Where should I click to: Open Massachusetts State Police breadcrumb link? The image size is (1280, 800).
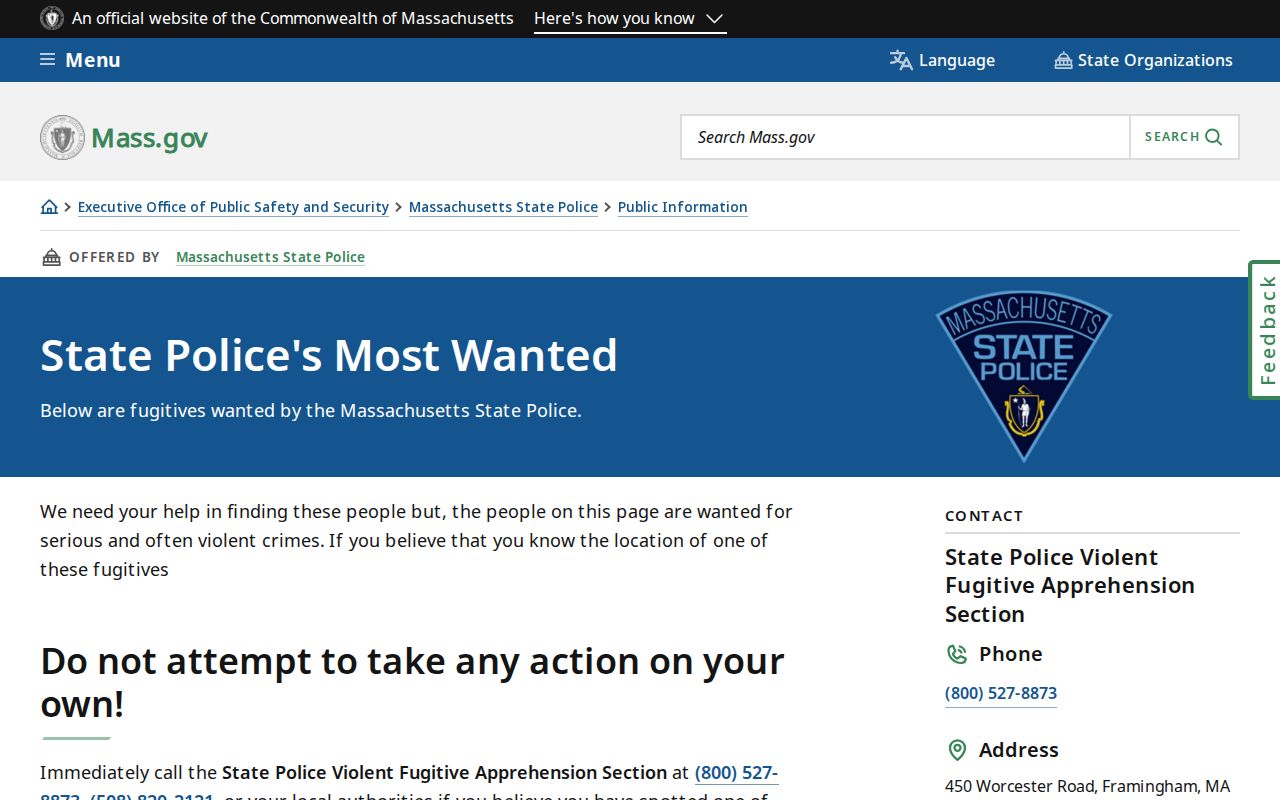503,207
